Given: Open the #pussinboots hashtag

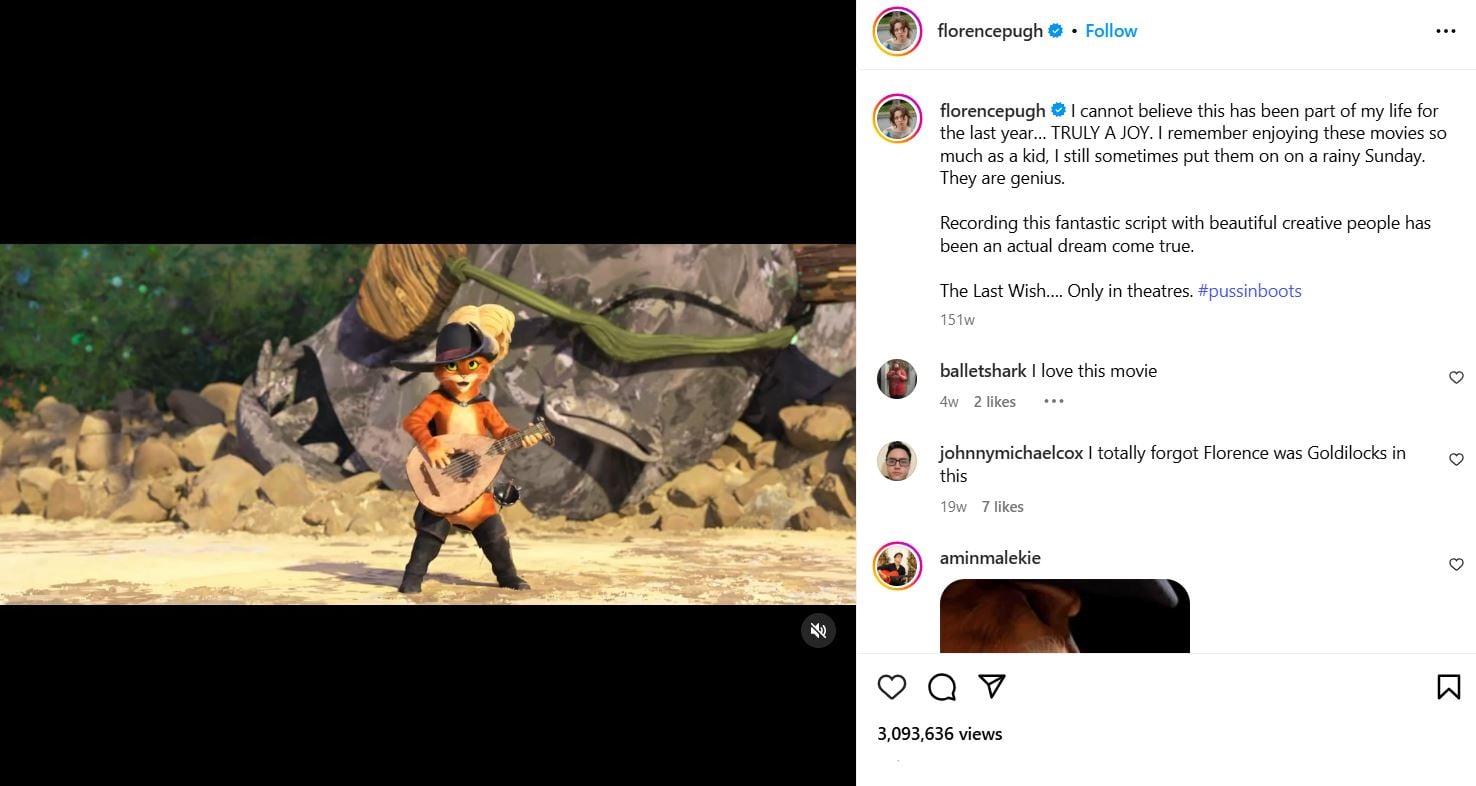Looking at the screenshot, I should pos(1249,291).
